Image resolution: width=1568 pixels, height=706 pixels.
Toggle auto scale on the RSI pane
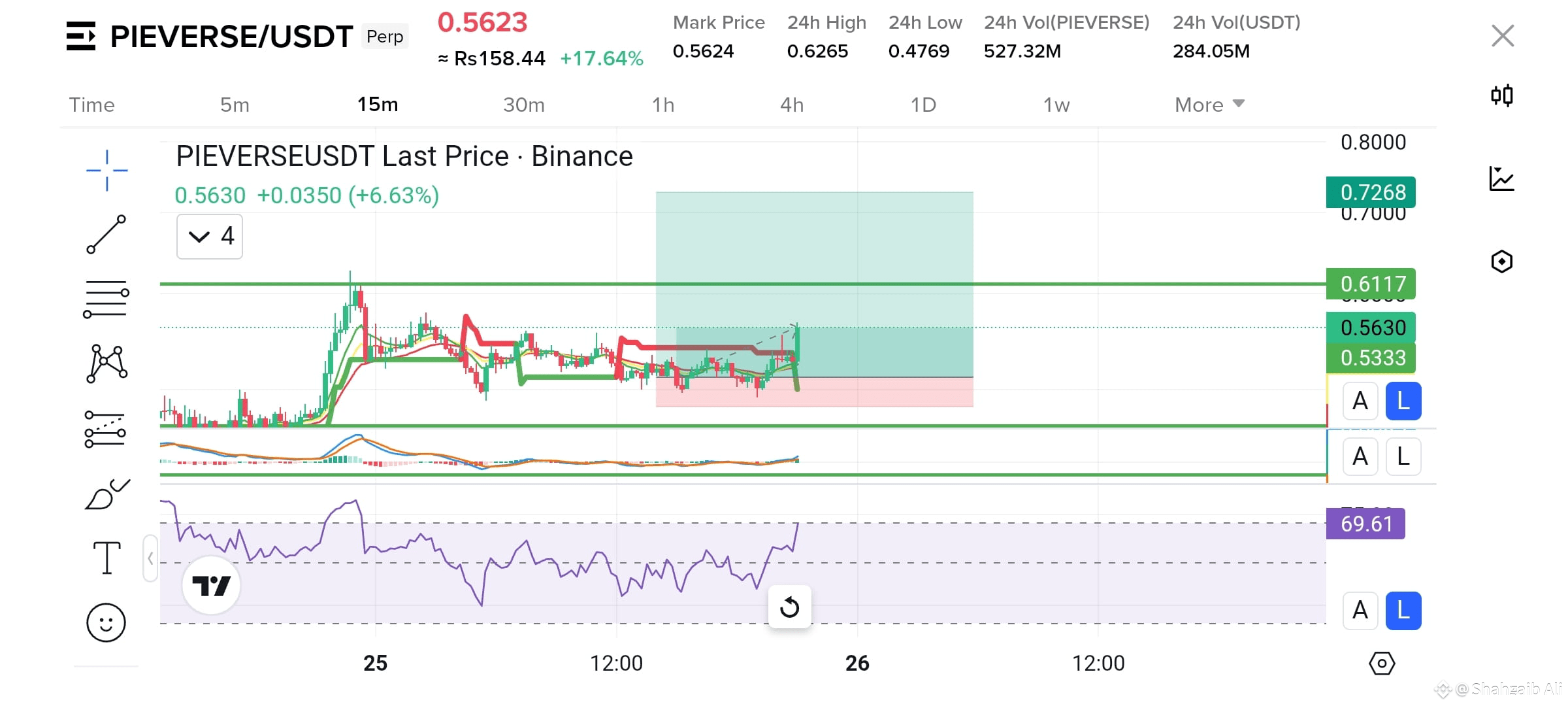(1360, 611)
